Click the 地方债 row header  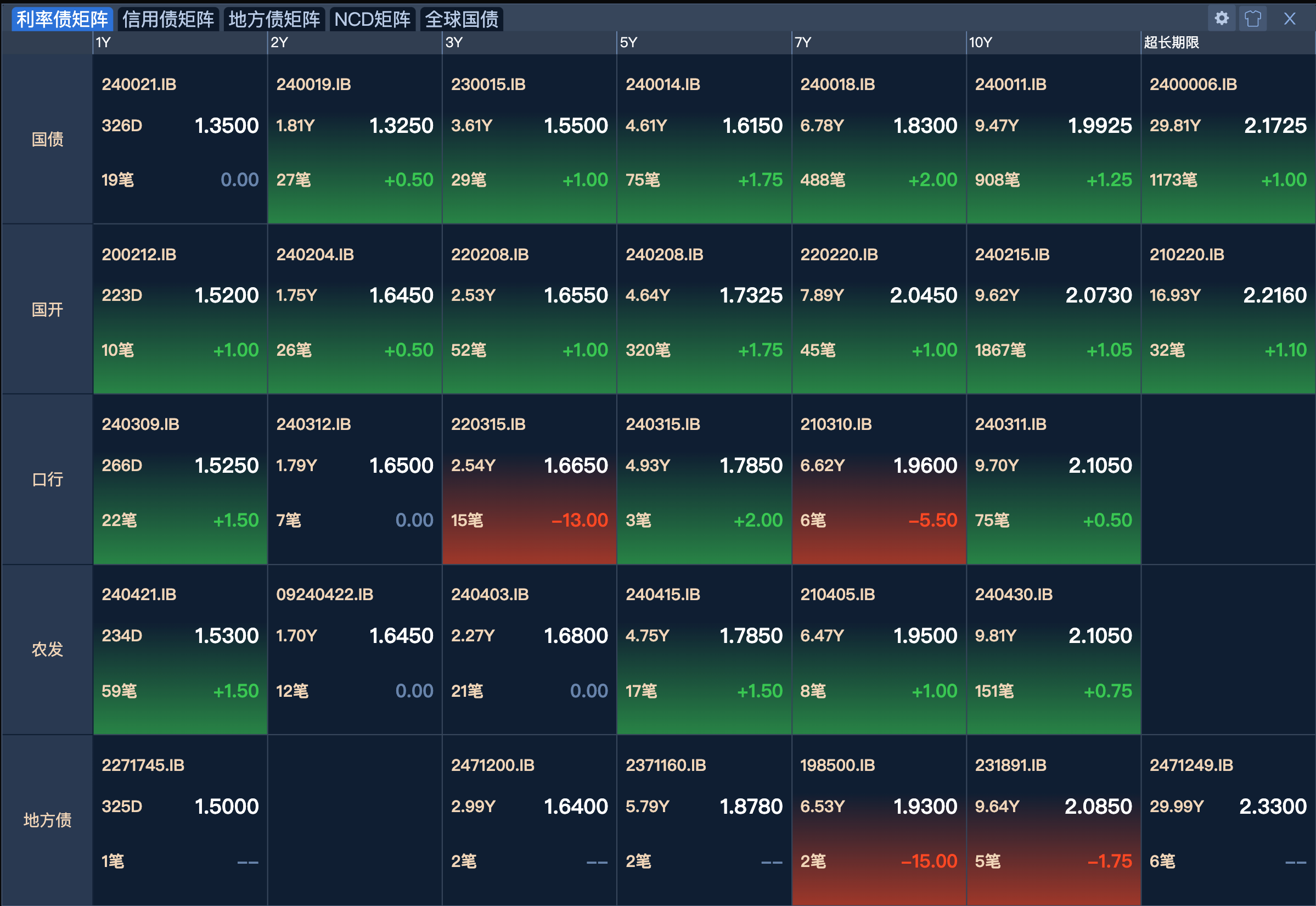click(47, 820)
